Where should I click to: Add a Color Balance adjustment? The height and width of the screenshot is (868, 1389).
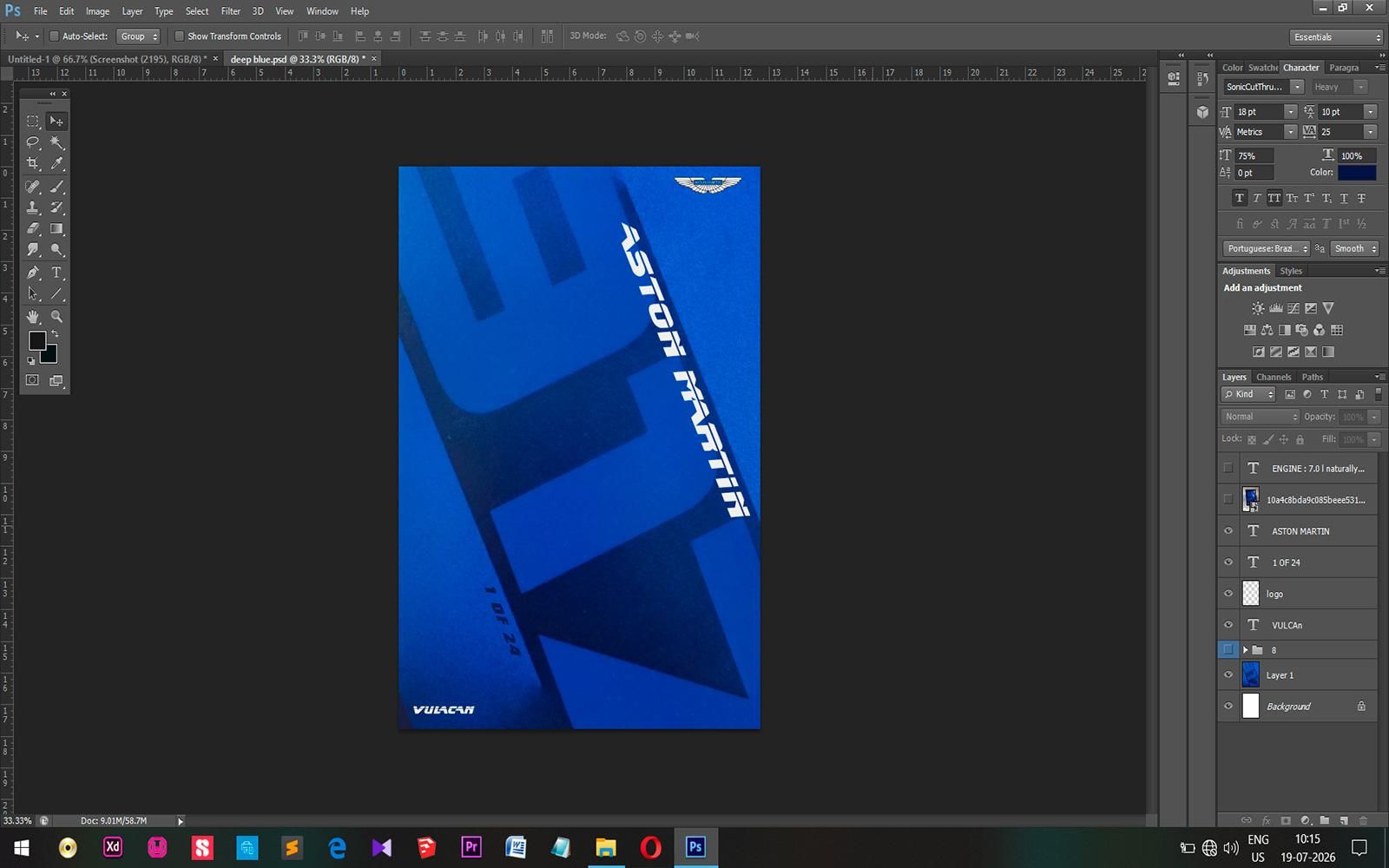point(1267,330)
